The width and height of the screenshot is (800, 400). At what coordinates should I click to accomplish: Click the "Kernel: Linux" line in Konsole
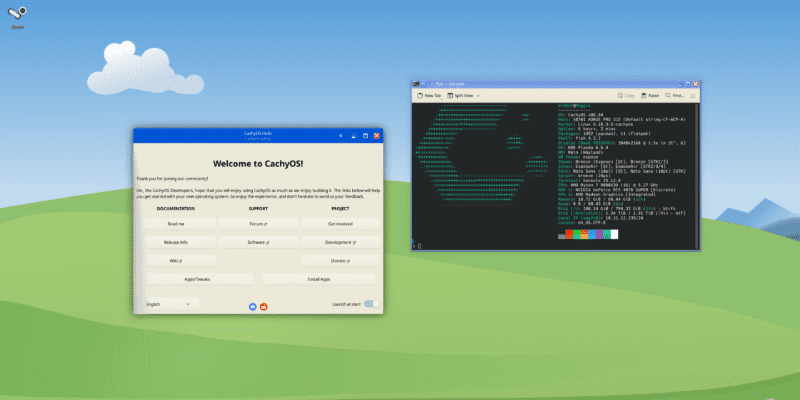(x=596, y=124)
